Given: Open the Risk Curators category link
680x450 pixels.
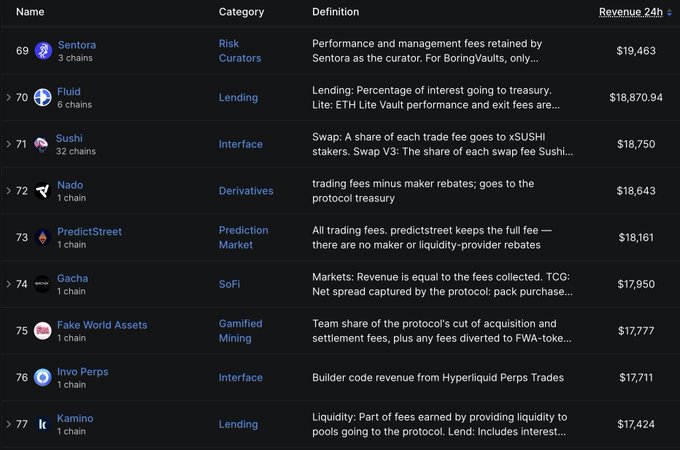Looking at the screenshot, I should coord(240,51).
